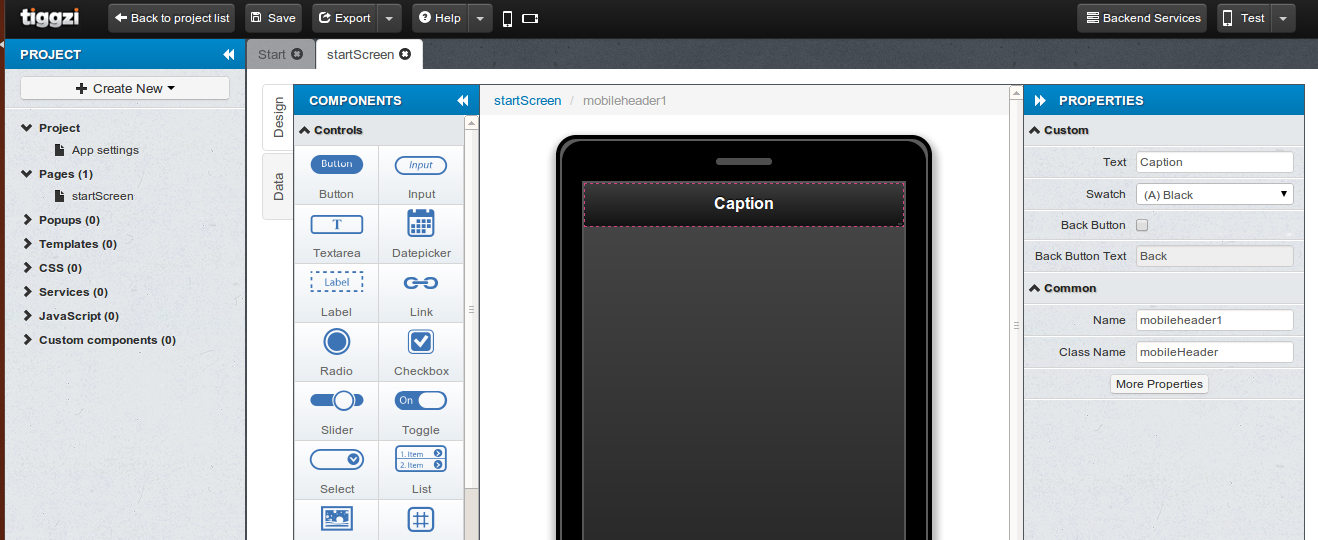This screenshot has height=540, width=1318.
Task: Switch to the Start tab
Action: (x=271, y=54)
